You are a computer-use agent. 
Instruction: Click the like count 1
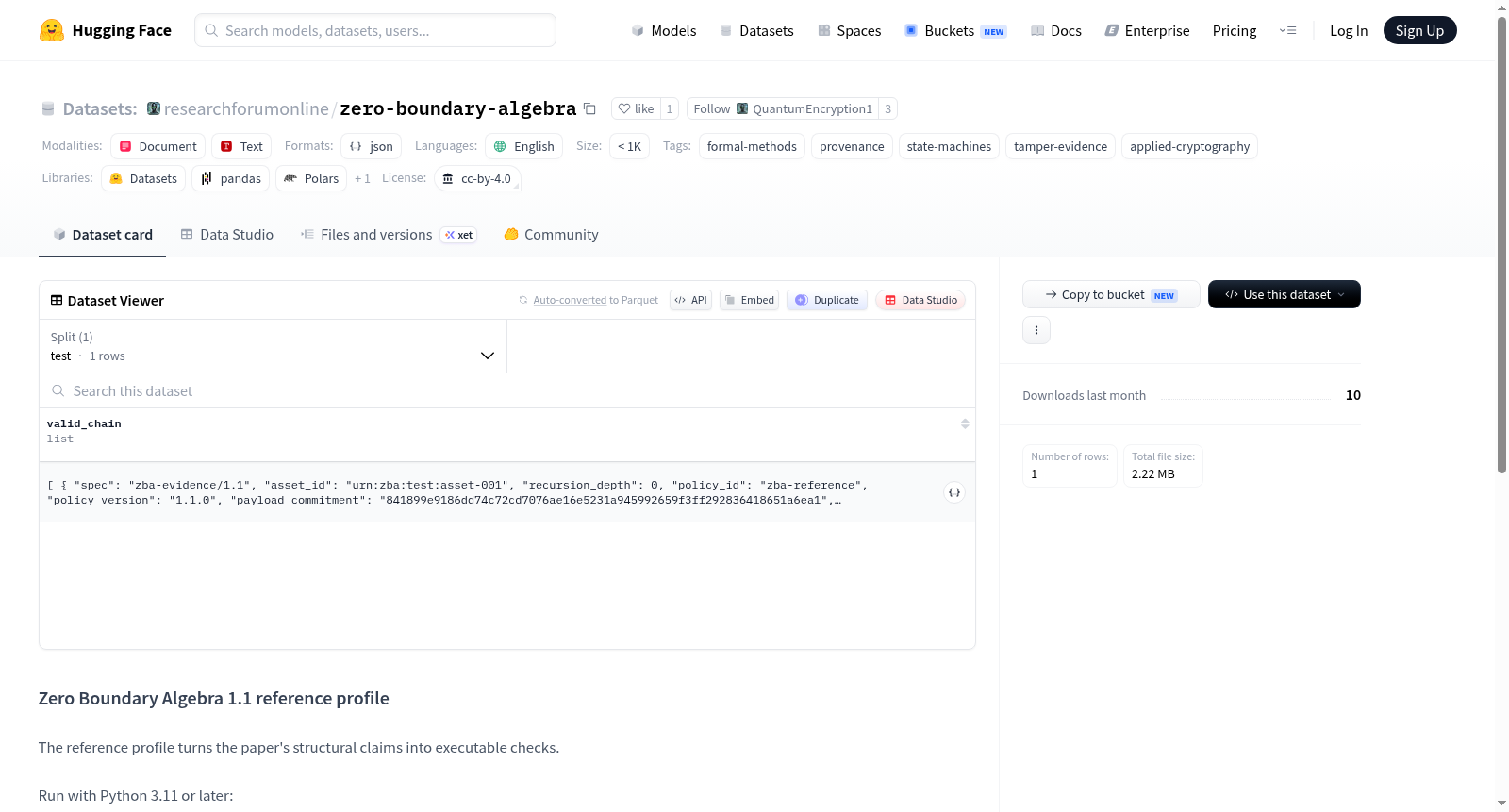pyautogui.click(x=670, y=108)
